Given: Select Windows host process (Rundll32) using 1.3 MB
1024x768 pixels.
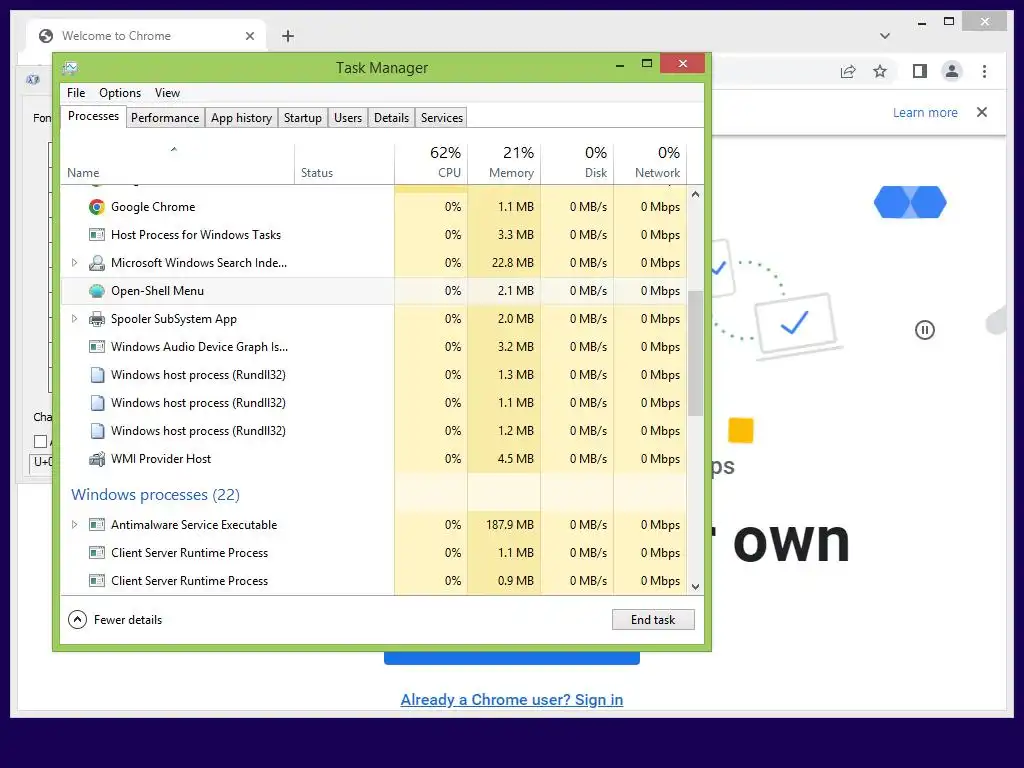Looking at the screenshot, I should (374, 375).
